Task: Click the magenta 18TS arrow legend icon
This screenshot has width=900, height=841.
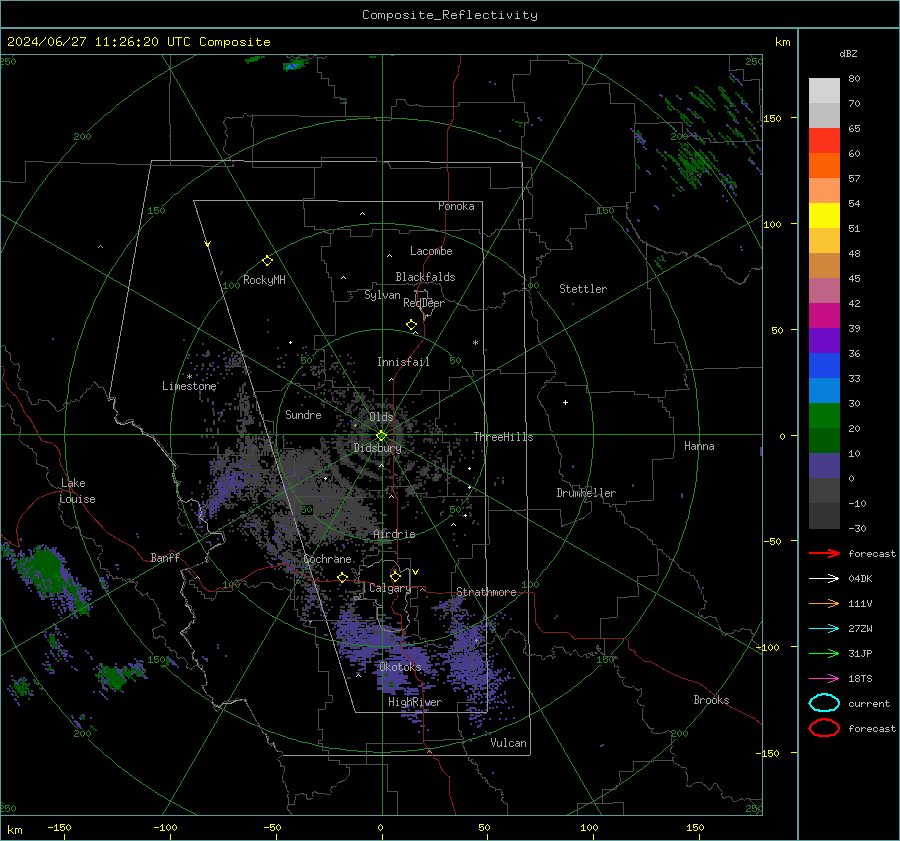Action: click(824, 679)
